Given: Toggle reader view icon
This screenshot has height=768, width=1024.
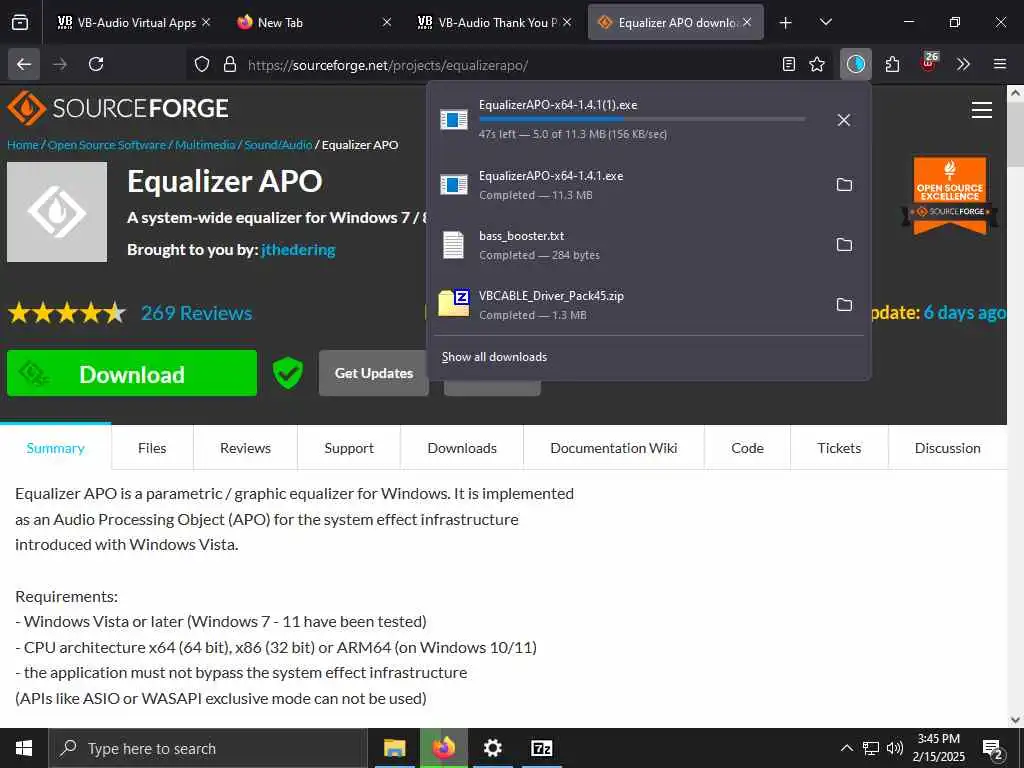Looking at the screenshot, I should [x=789, y=64].
